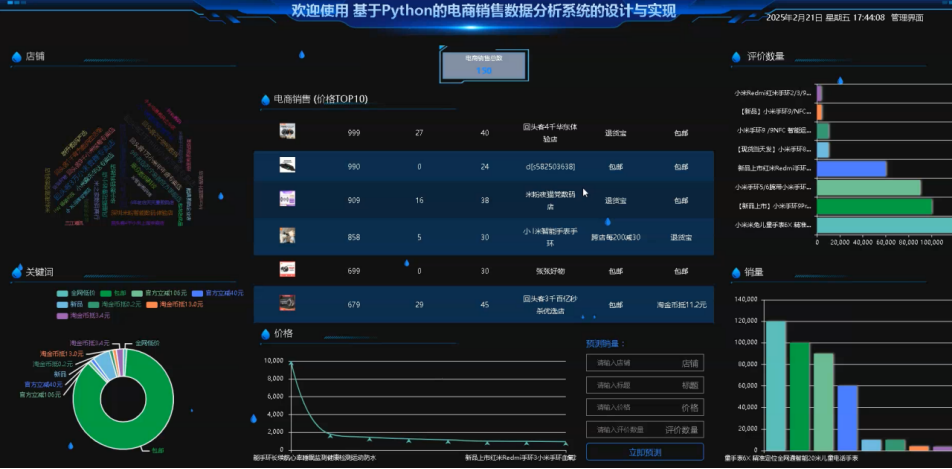Toggle the 淘金币抵3.4元 legend entry
The image size is (952, 469).
click(83, 316)
